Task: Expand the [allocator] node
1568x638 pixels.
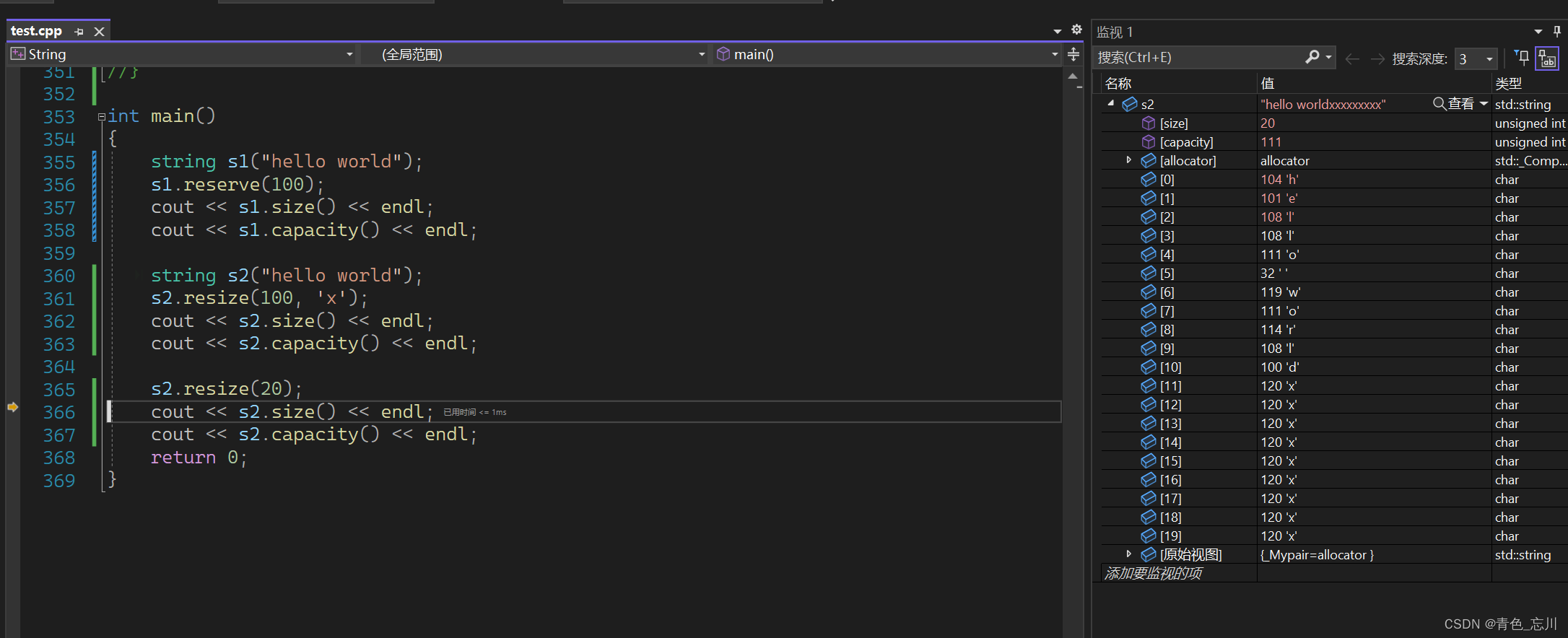Action: coord(1129,160)
